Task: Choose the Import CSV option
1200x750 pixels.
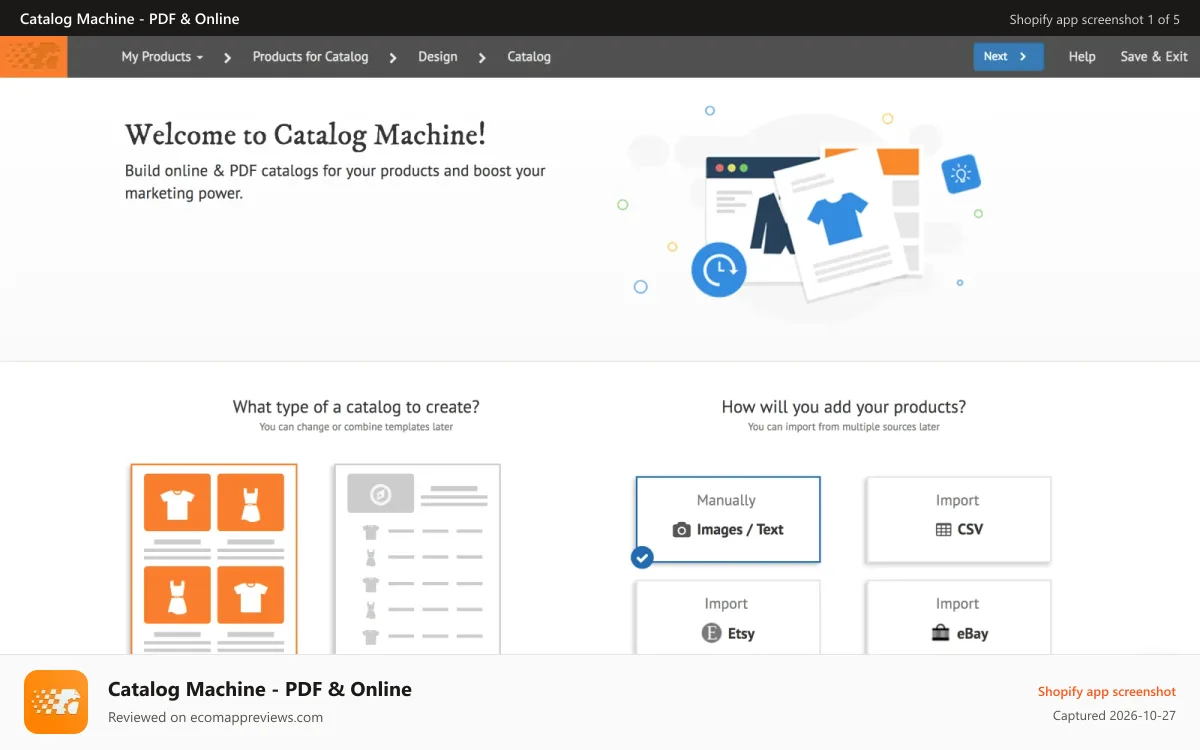Action: click(x=958, y=519)
